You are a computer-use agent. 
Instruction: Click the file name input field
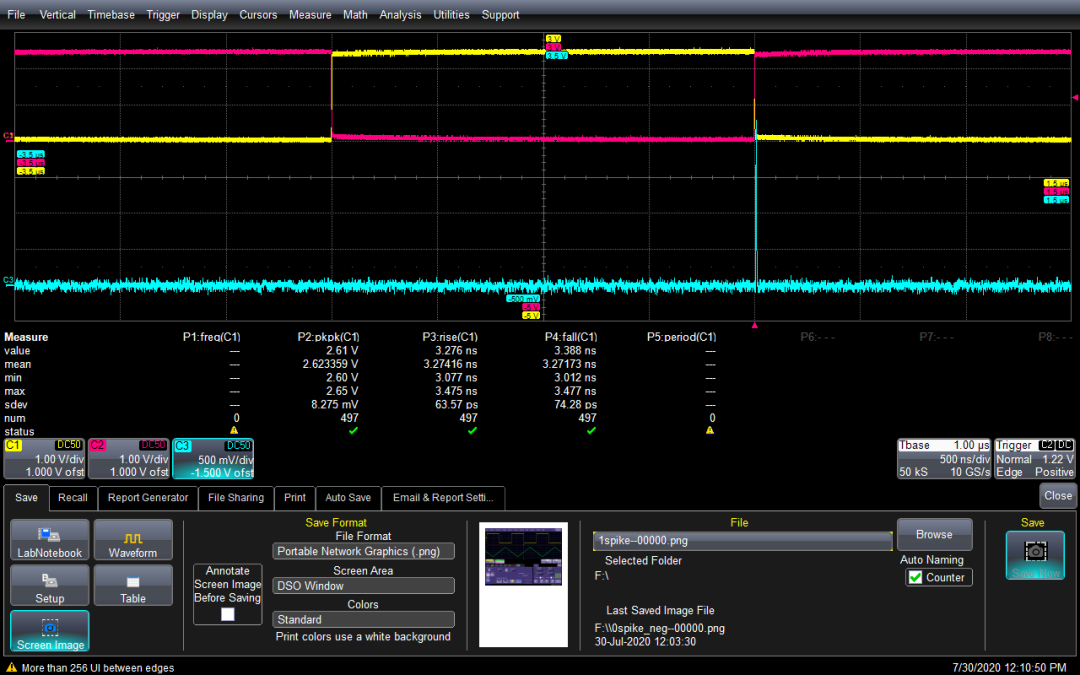[x=742, y=540]
